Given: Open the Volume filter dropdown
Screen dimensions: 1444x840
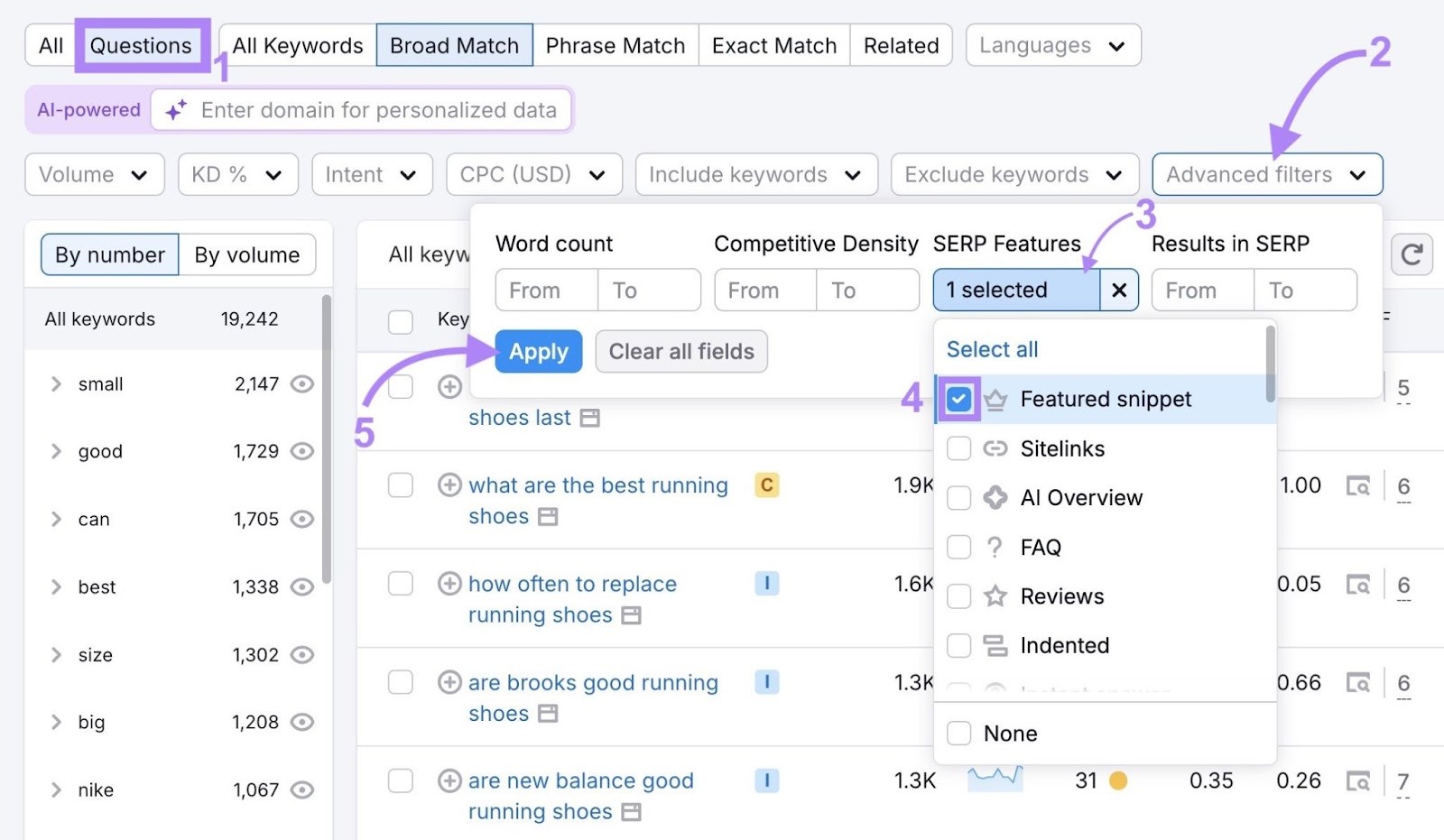Looking at the screenshot, I should tap(93, 174).
